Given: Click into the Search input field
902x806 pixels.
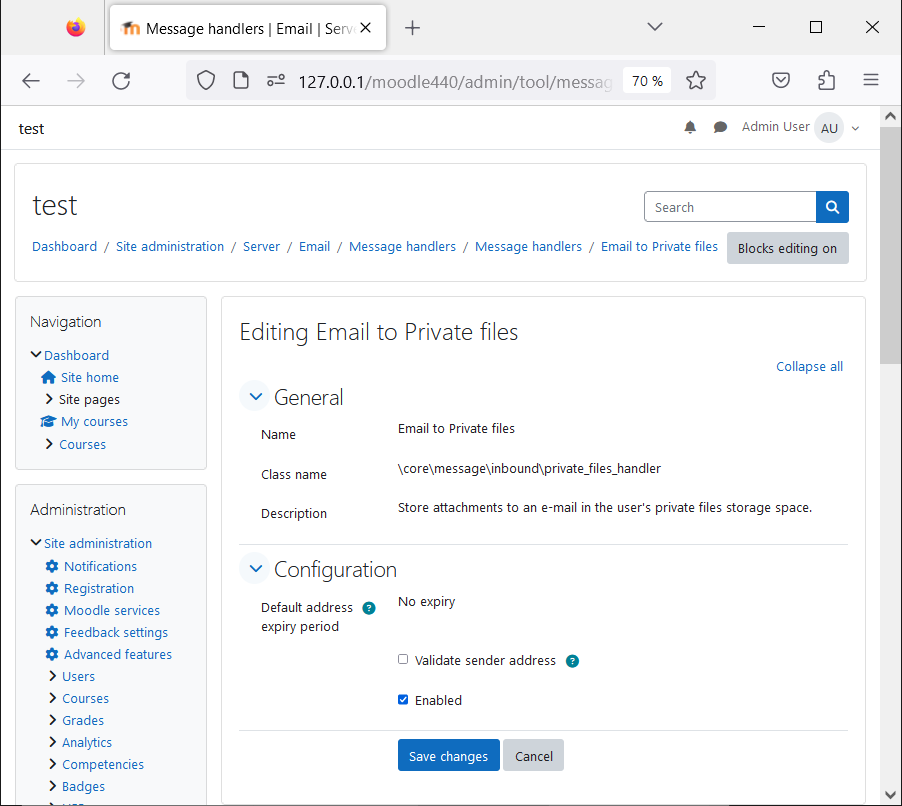Looking at the screenshot, I should click(x=730, y=207).
